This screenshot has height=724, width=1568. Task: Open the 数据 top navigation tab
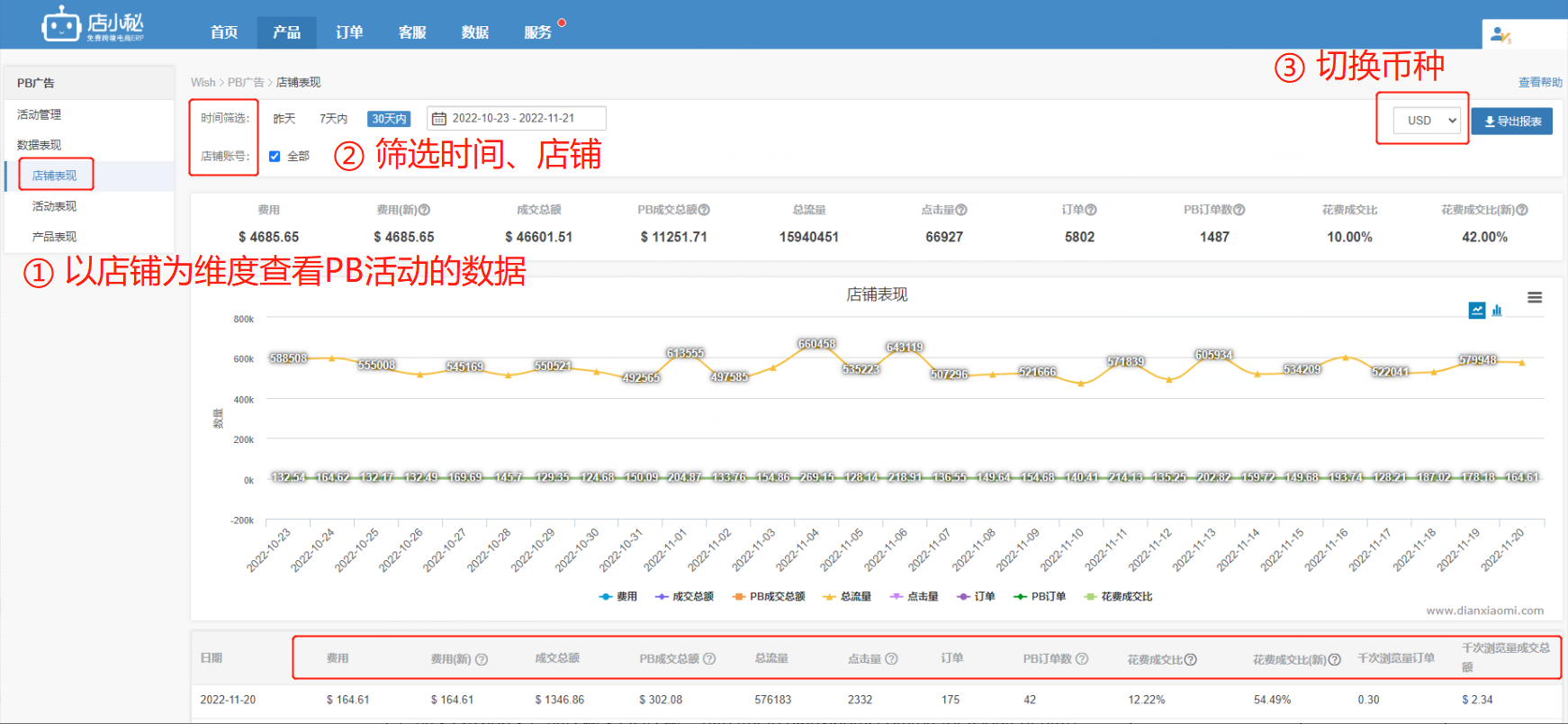click(x=475, y=32)
